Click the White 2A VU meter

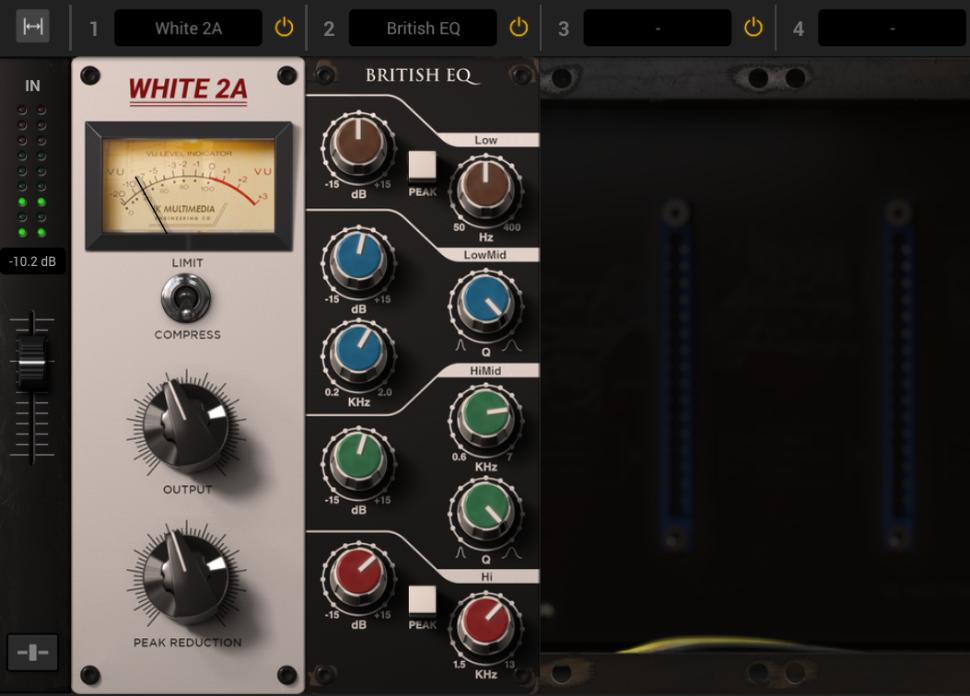click(189, 186)
